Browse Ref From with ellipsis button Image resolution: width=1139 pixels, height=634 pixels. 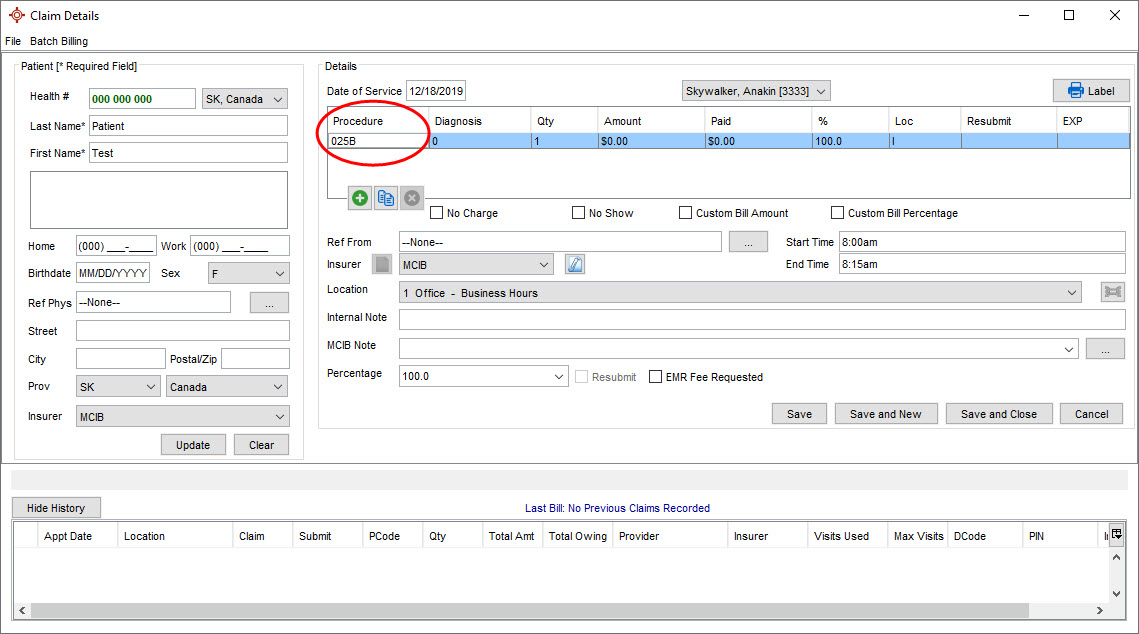tap(748, 242)
